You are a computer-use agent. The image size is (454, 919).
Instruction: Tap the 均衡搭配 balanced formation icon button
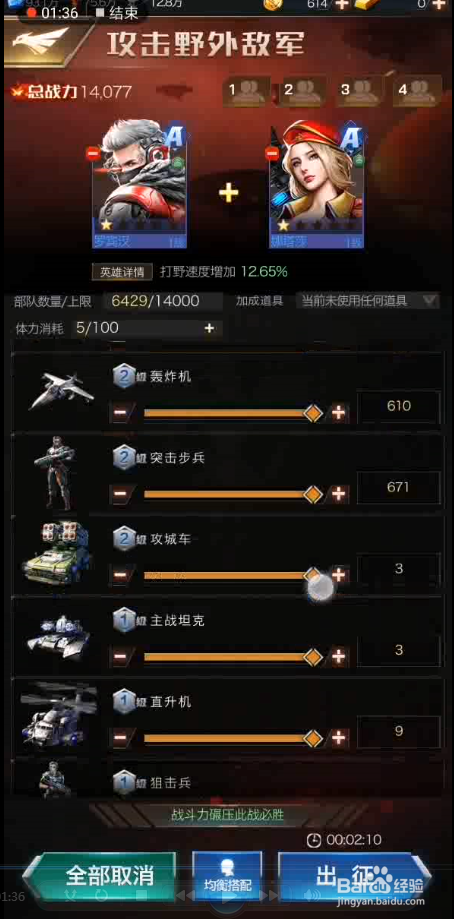click(227, 876)
